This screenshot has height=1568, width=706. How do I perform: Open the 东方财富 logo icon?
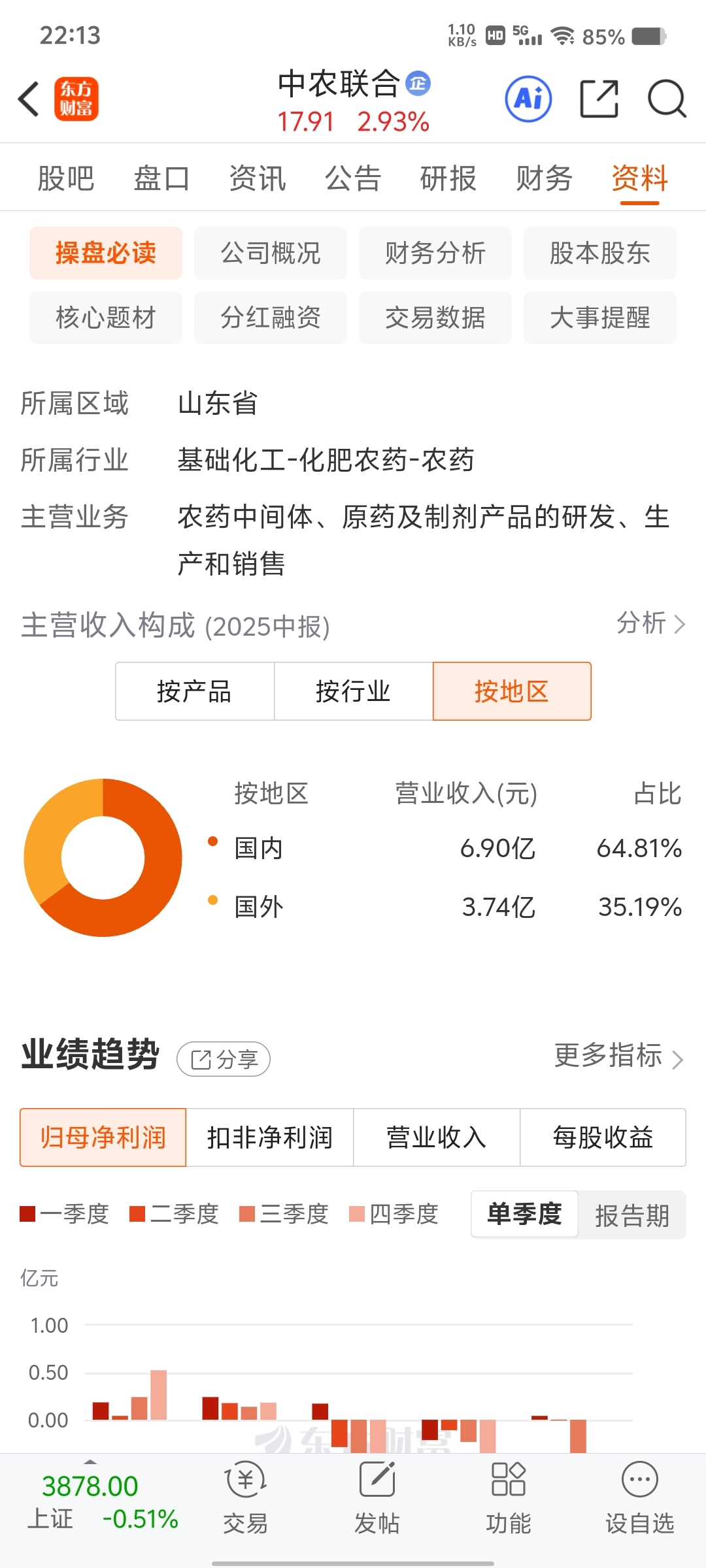(x=76, y=99)
